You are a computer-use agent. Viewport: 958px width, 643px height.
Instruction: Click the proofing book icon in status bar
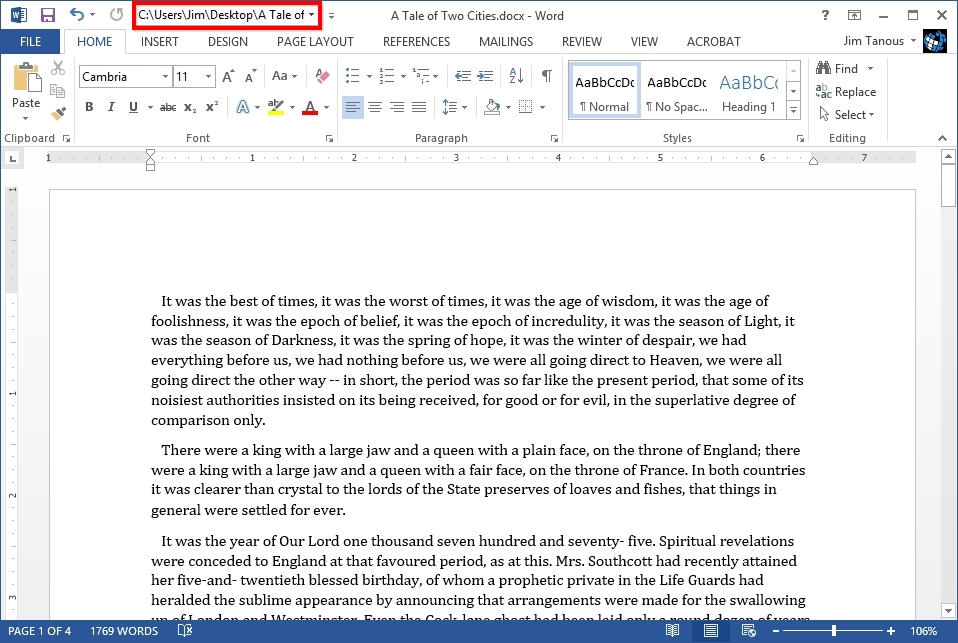(x=185, y=630)
